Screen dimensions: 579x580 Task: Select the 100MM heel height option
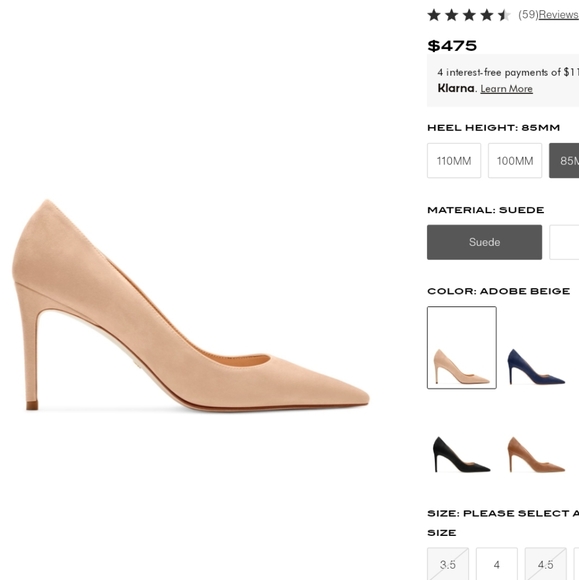click(515, 161)
